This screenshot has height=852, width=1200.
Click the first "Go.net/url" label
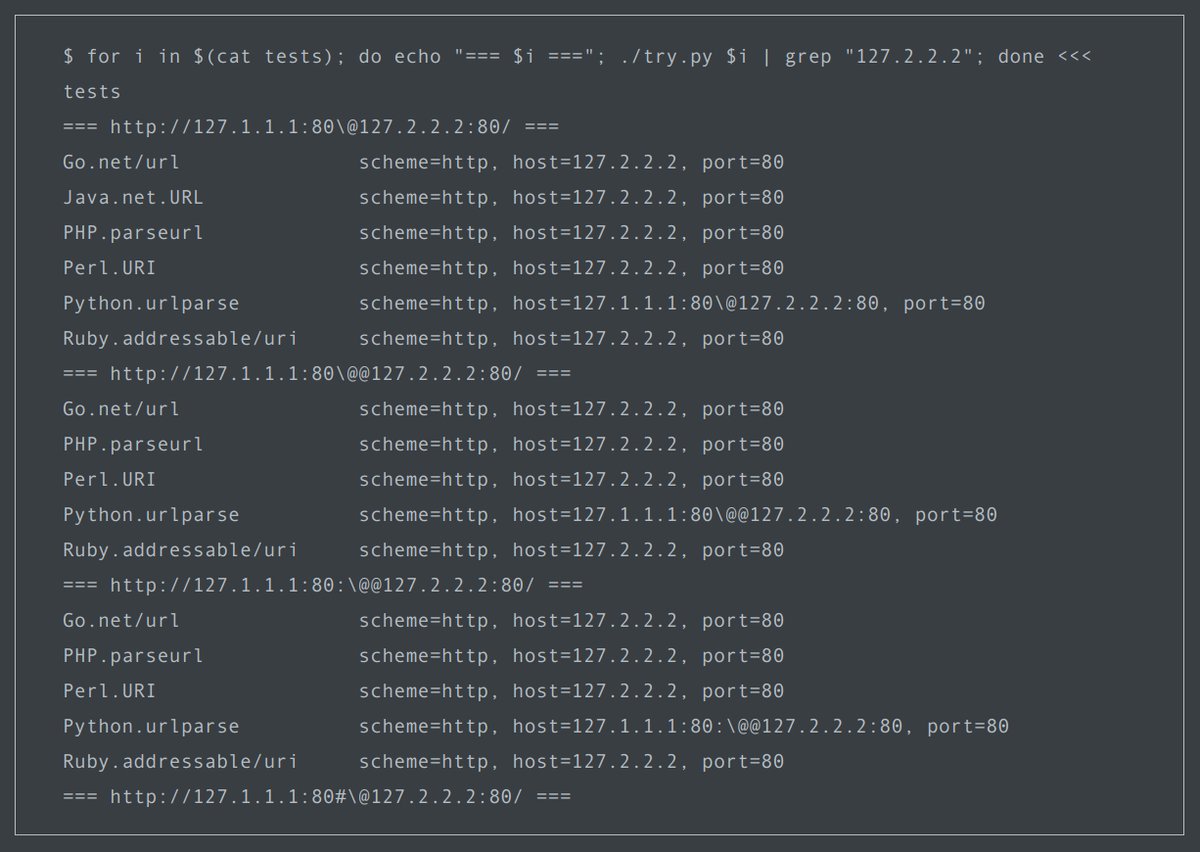click(122, 162)
